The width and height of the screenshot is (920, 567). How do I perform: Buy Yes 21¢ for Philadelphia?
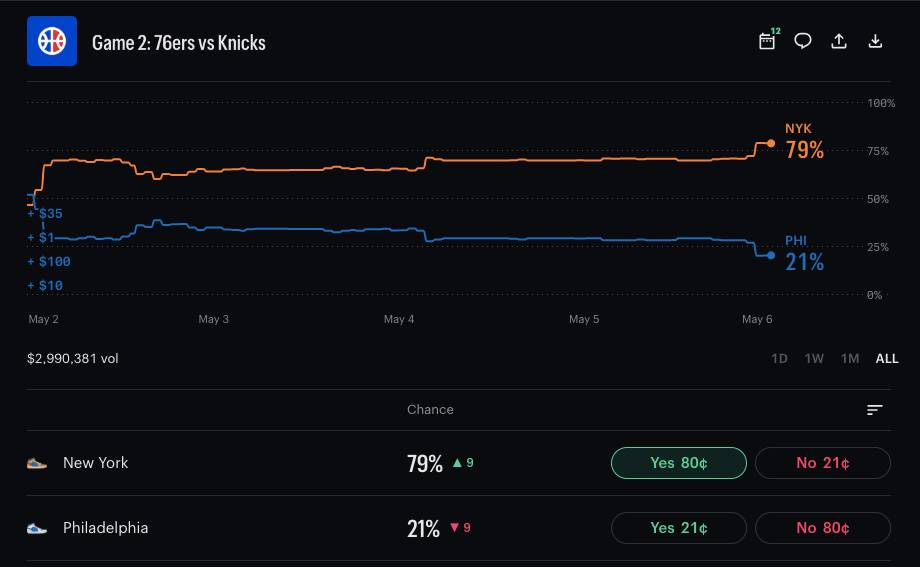(x=679, y=528)
